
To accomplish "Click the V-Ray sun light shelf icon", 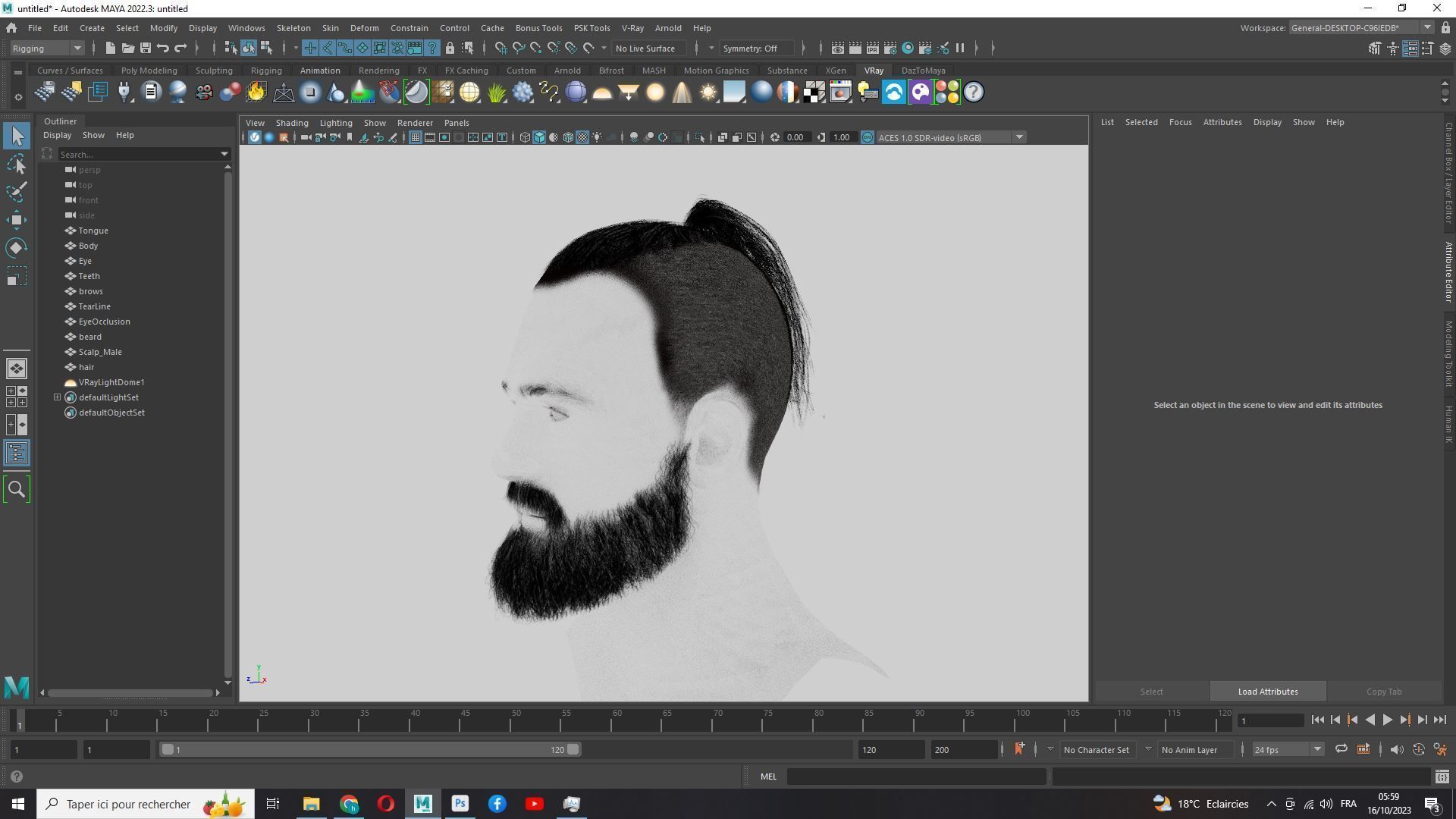I will point(708,93).
